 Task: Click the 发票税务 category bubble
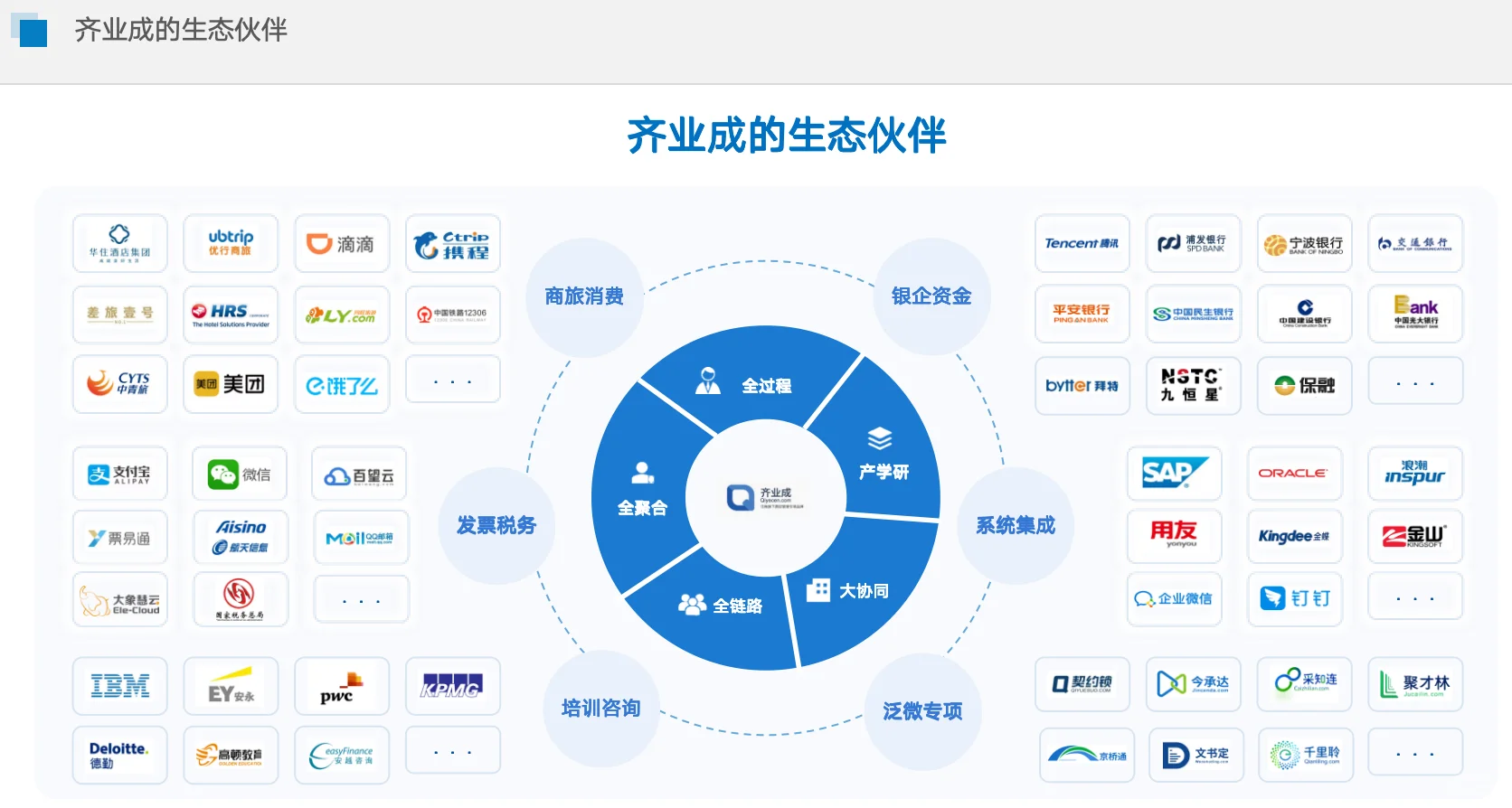(x=496, y=526)
